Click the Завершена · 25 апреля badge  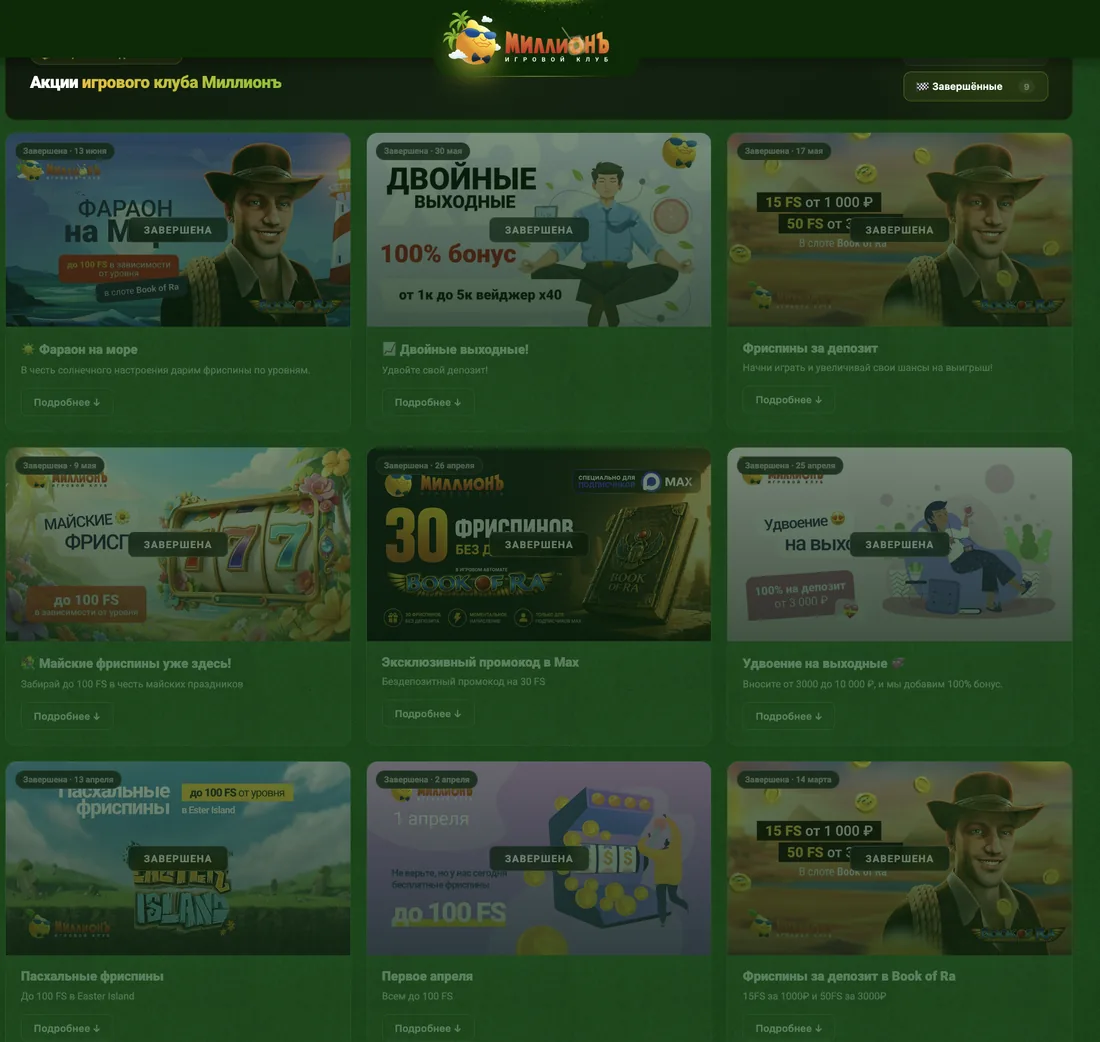(790, 465)
